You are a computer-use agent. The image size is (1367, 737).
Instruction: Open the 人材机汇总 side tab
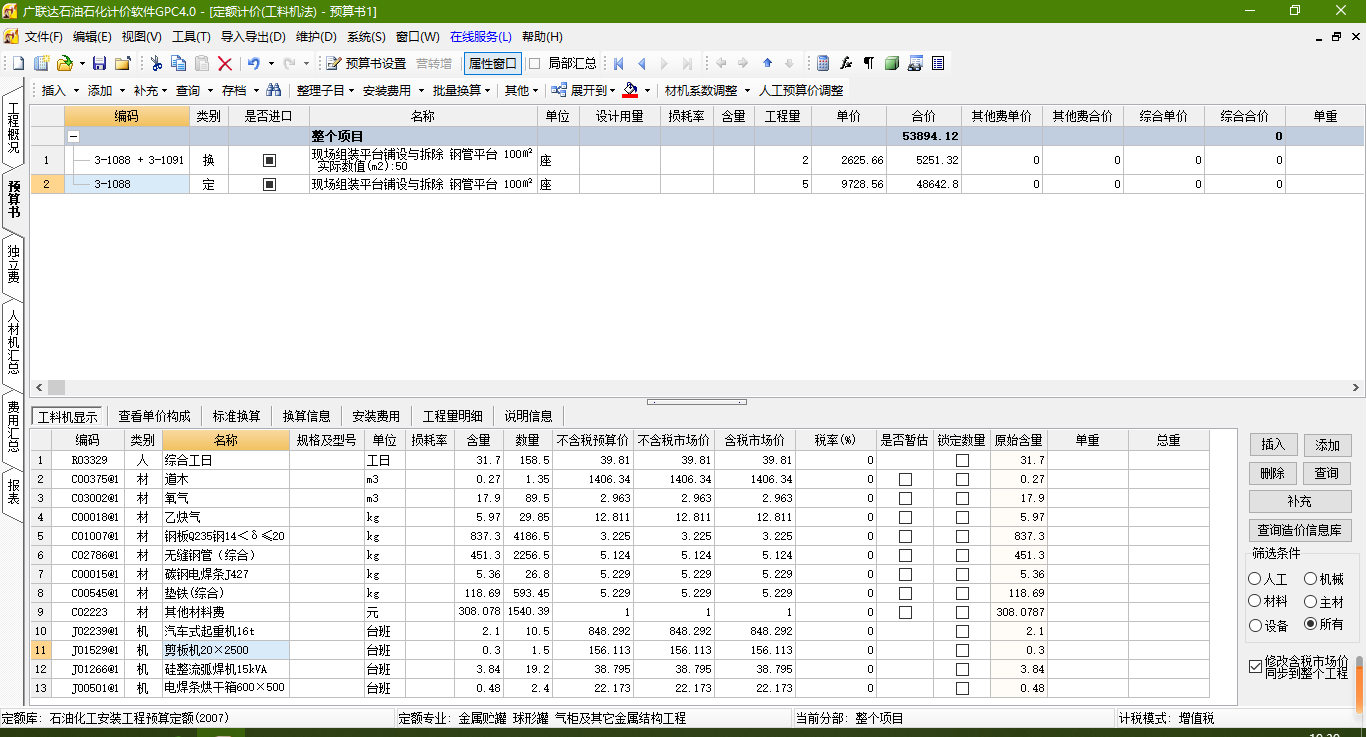point(13,345)
